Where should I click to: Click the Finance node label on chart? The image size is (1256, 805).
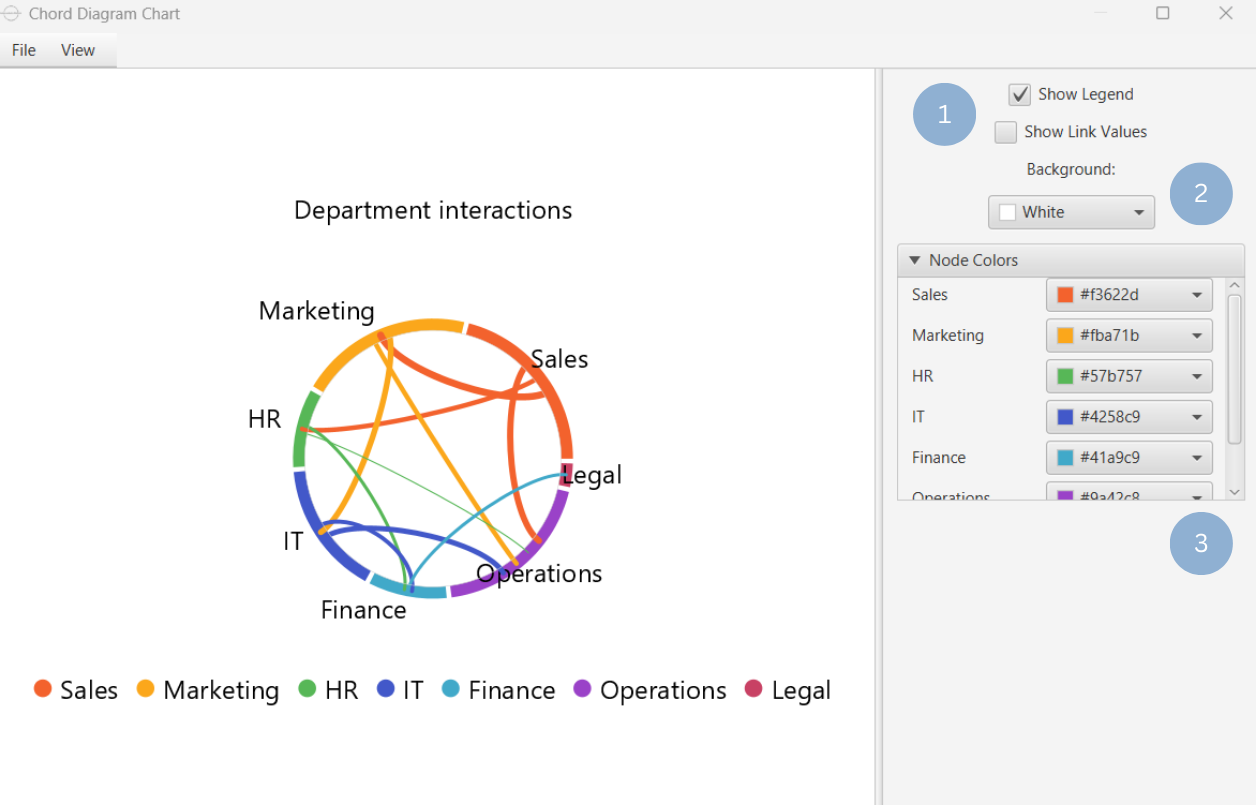pos(363,610)
